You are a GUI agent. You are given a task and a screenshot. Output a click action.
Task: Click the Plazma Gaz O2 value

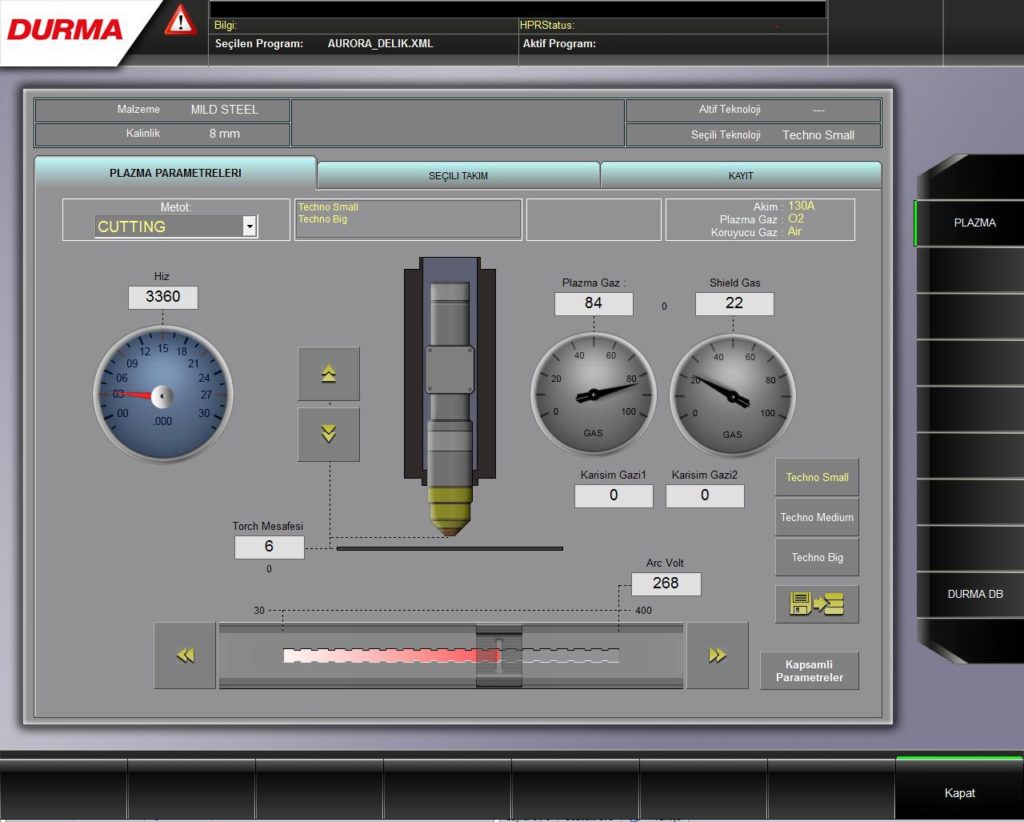[795, 219]
